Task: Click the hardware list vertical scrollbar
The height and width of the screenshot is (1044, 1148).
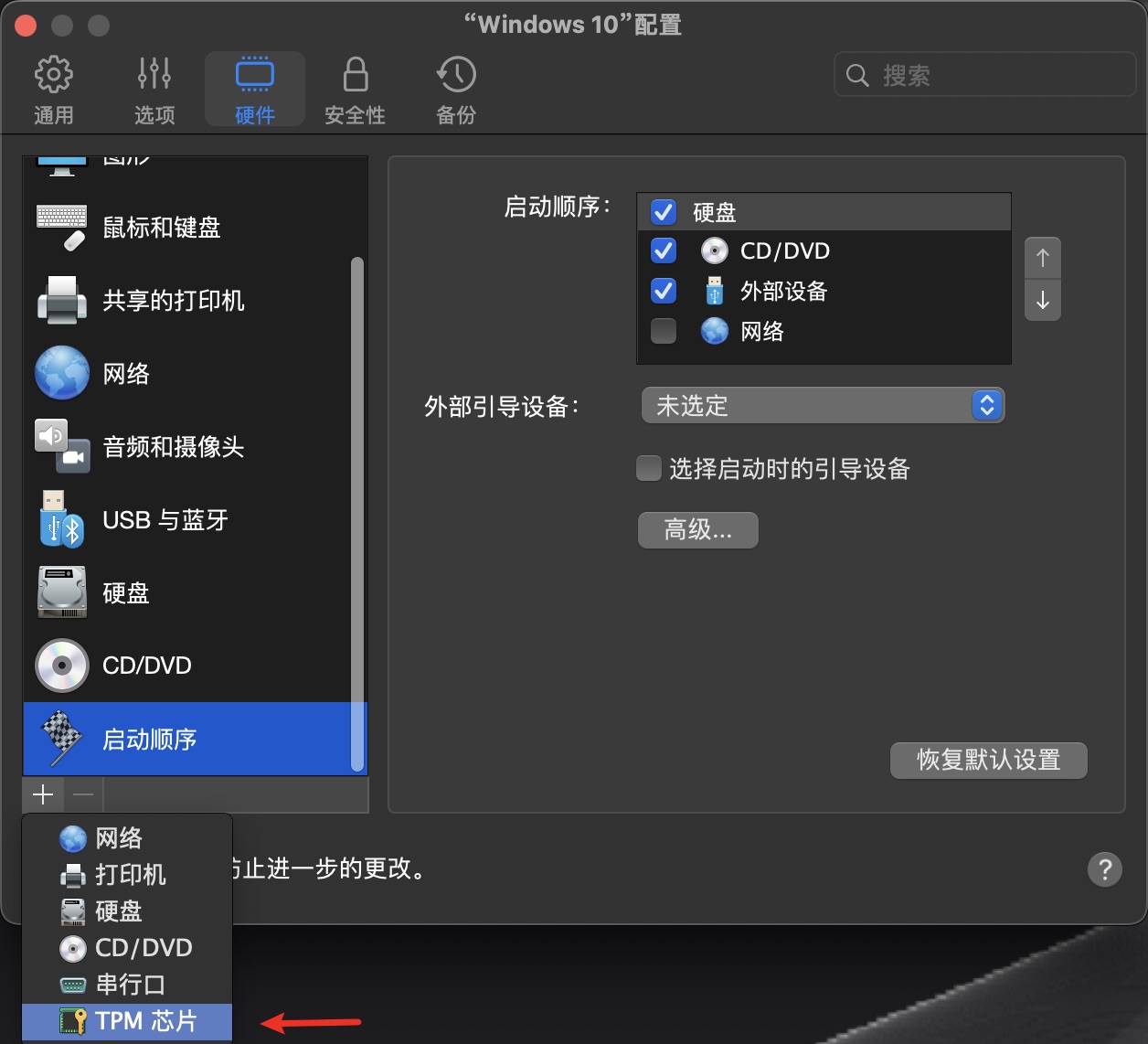Action: 357,515
